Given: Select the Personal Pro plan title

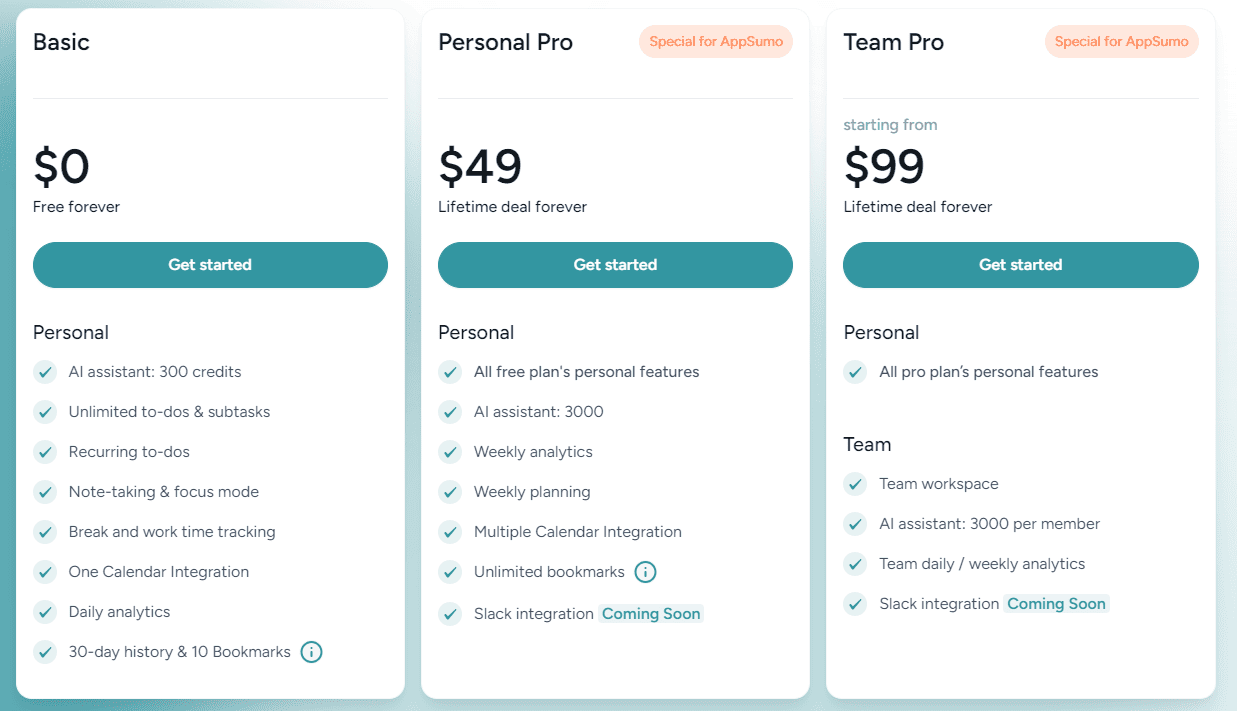Looking at the screenshot, I should (505, 42).
